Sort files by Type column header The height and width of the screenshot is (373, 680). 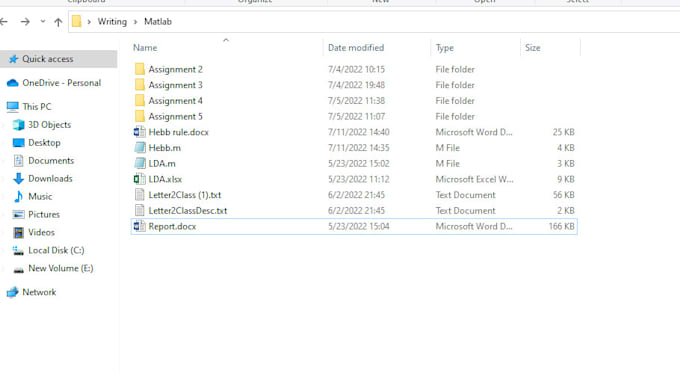pyautogui.click(x=445, y=48)
